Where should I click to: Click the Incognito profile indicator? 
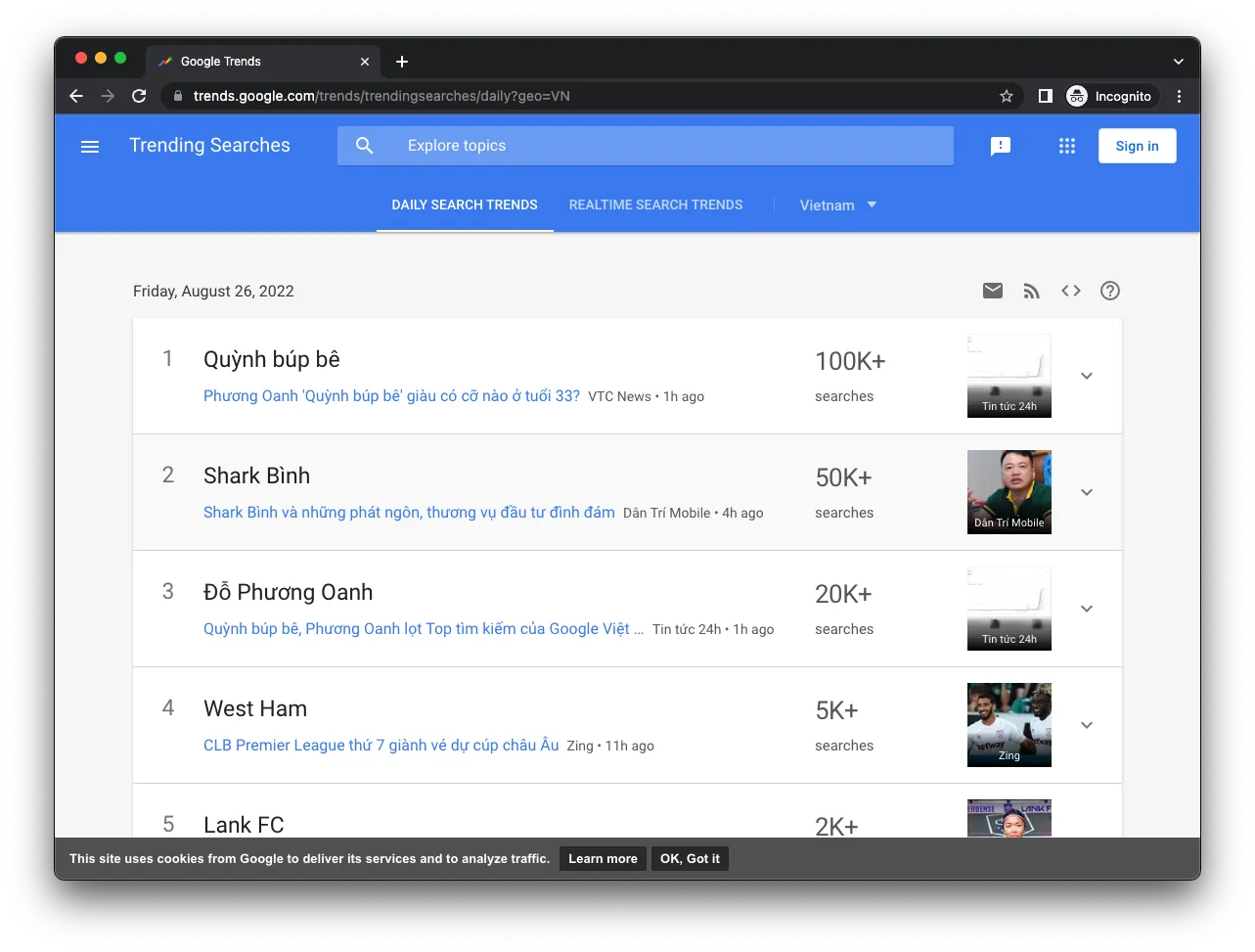coord(1109,96)
